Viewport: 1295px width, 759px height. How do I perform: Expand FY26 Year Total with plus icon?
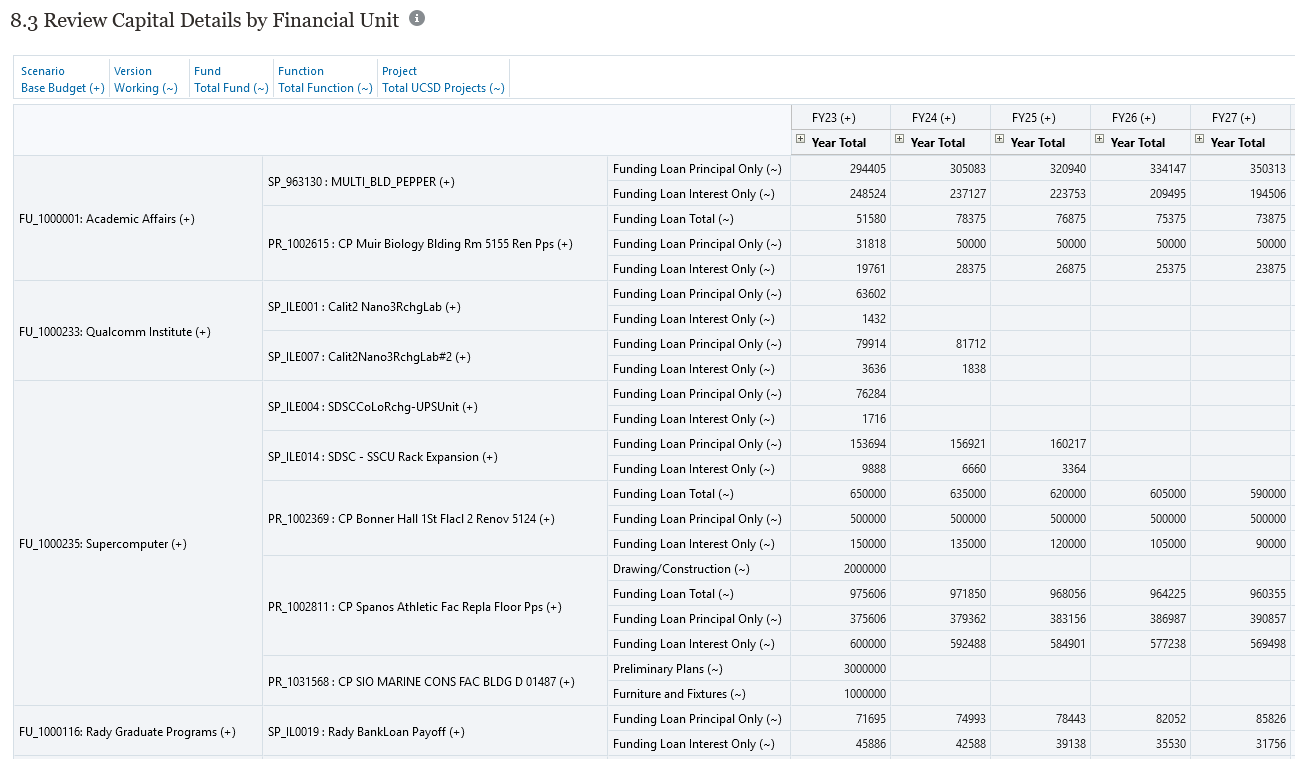(x=1100, y=140)
